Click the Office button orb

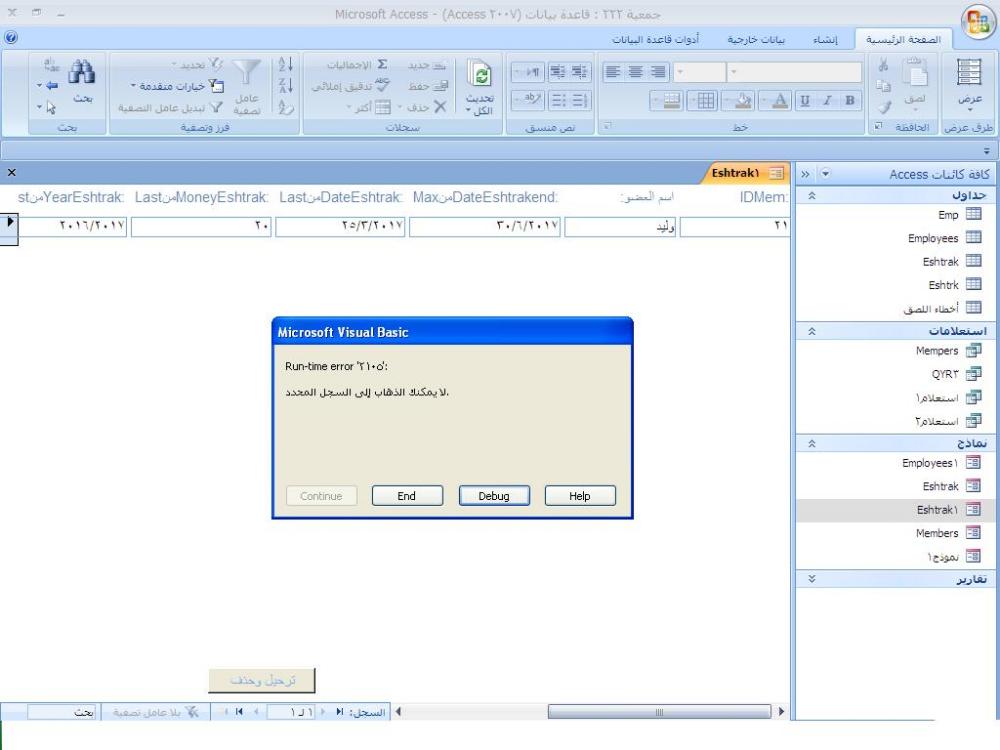point(978,22)
